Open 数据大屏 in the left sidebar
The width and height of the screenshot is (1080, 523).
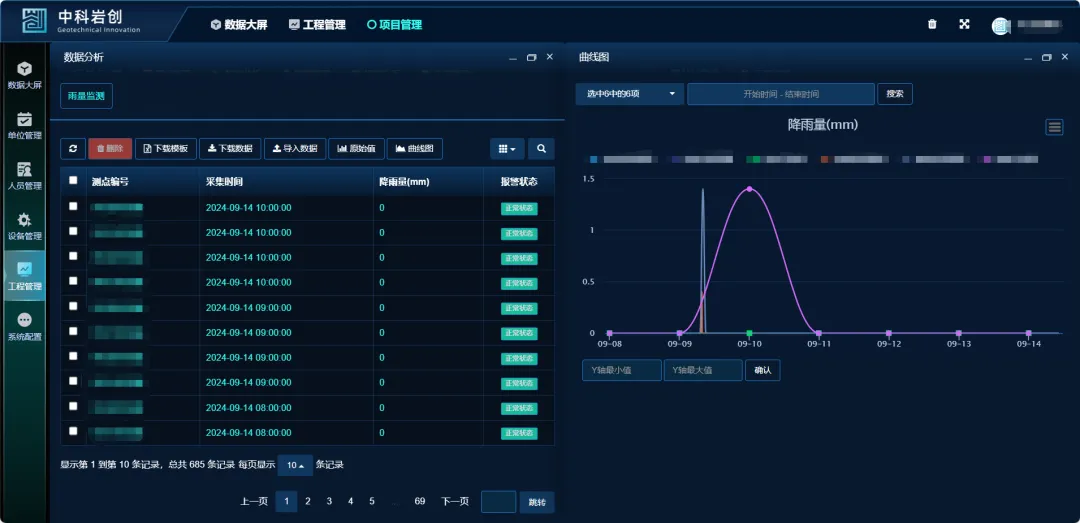(x=24, y=75)
